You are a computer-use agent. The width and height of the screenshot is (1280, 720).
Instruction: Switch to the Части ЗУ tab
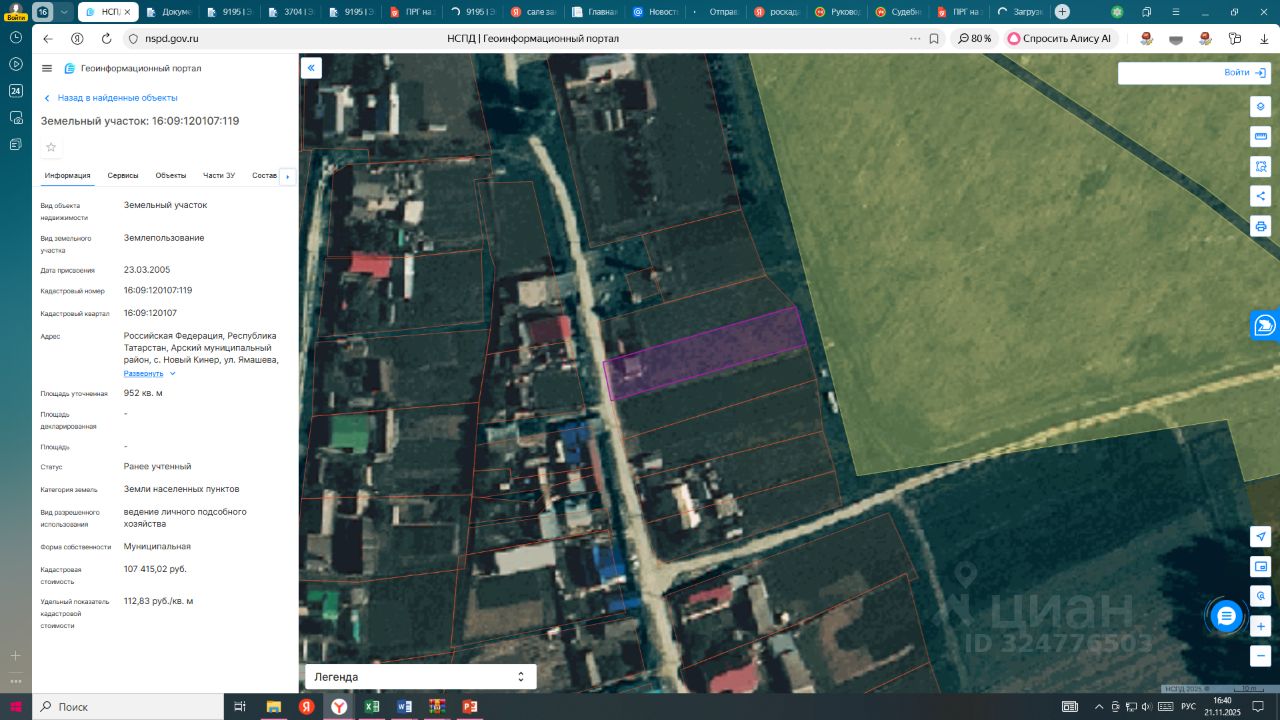click(x=219, y=175)
